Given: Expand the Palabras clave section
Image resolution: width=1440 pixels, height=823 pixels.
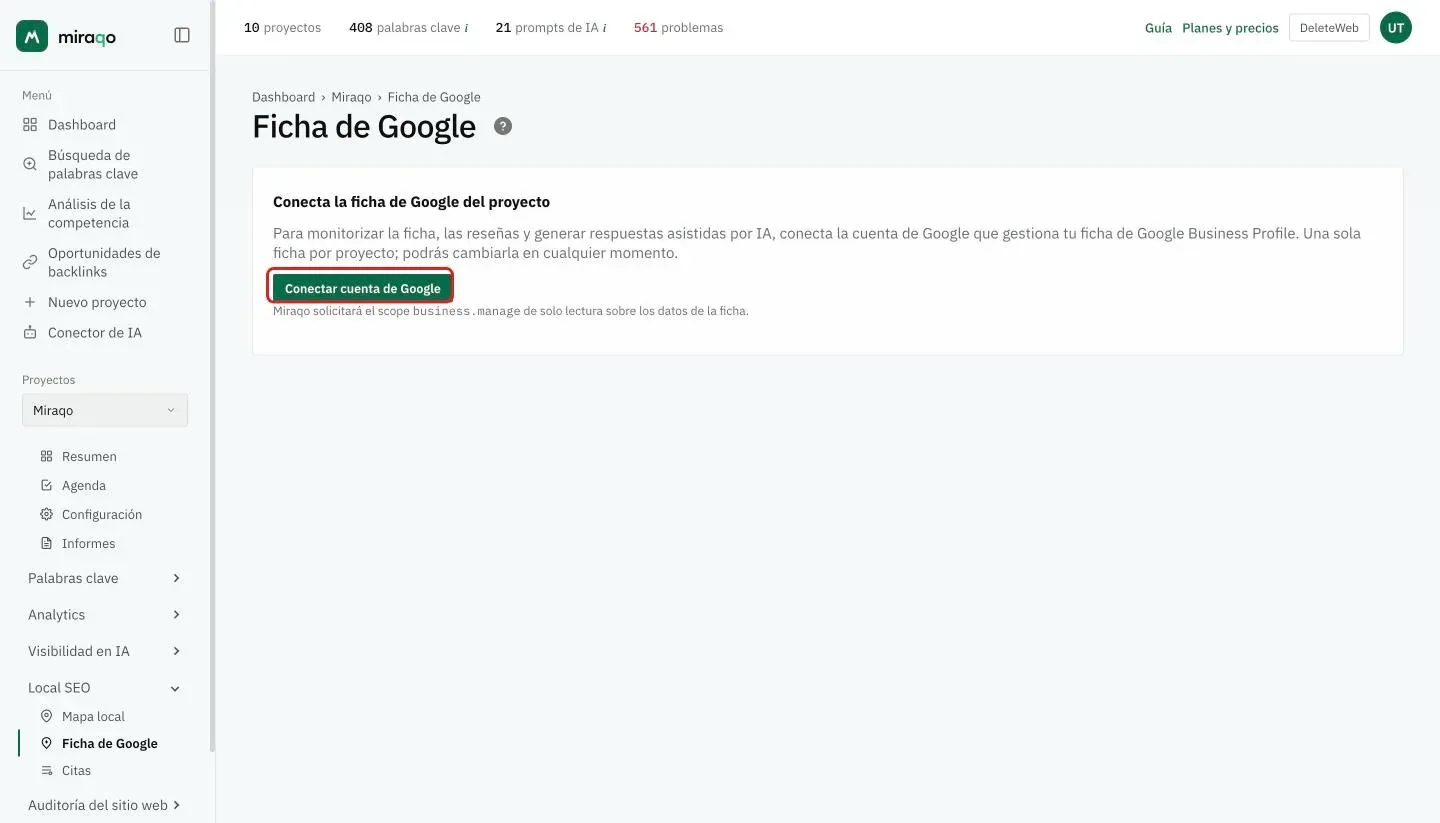Looking at the screenshot, I should point(105,578).
